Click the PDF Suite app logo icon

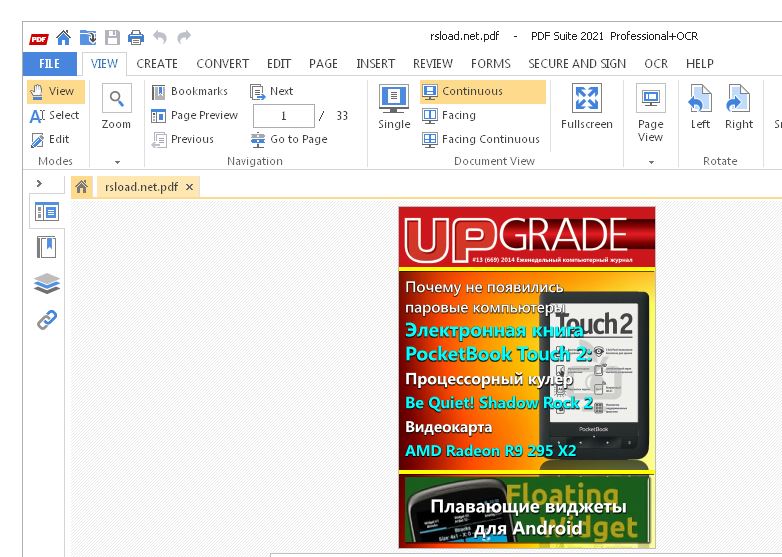pyautogui.click(x=39, y=38)
